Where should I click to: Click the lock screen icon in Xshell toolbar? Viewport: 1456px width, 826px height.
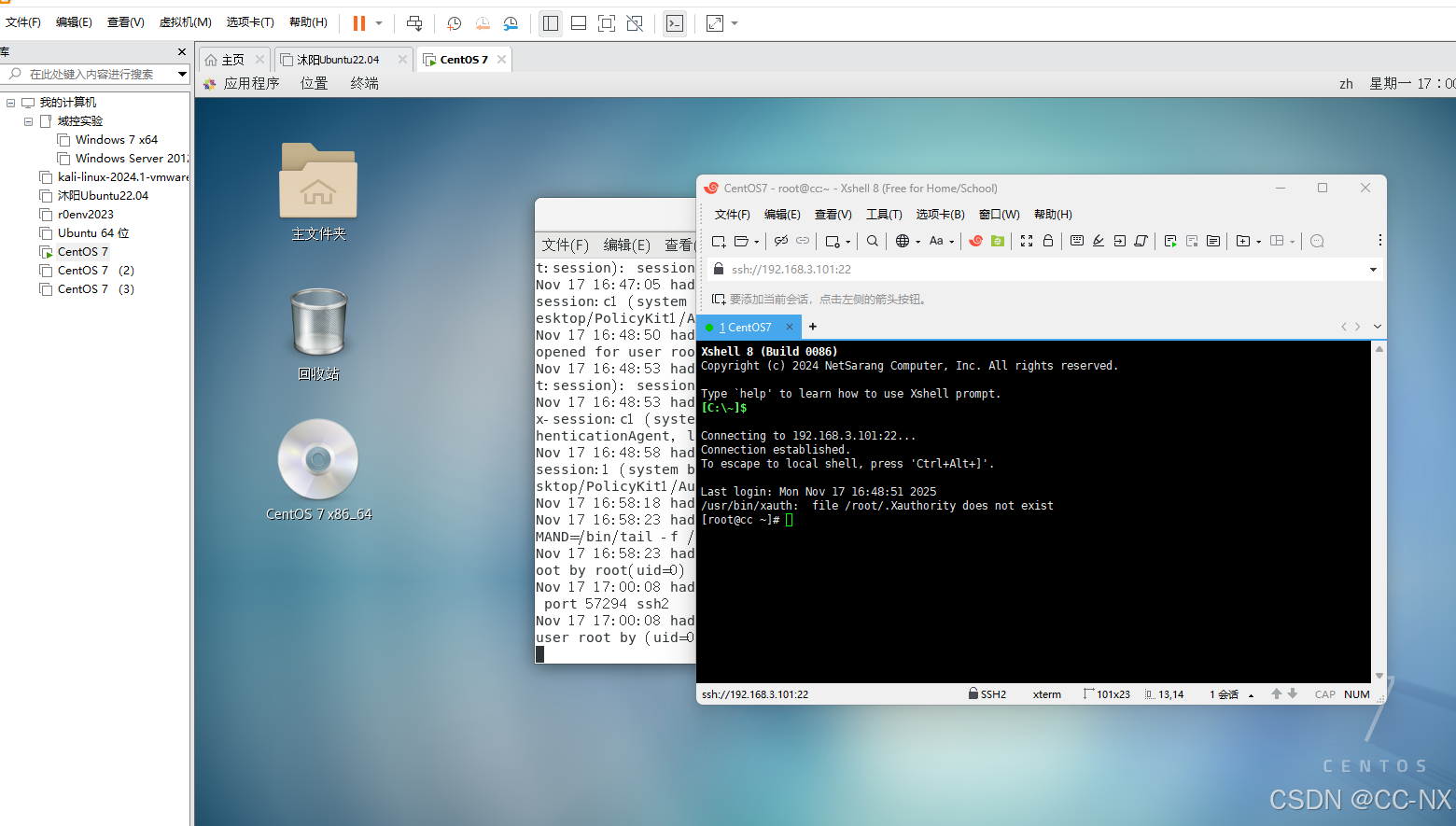(1048, 241)
